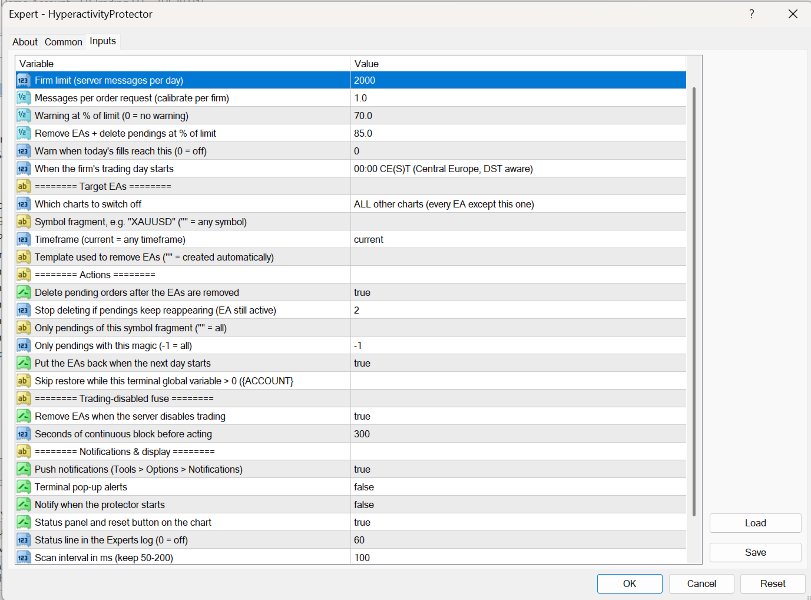Click the Help question mark in title bar

752,14
